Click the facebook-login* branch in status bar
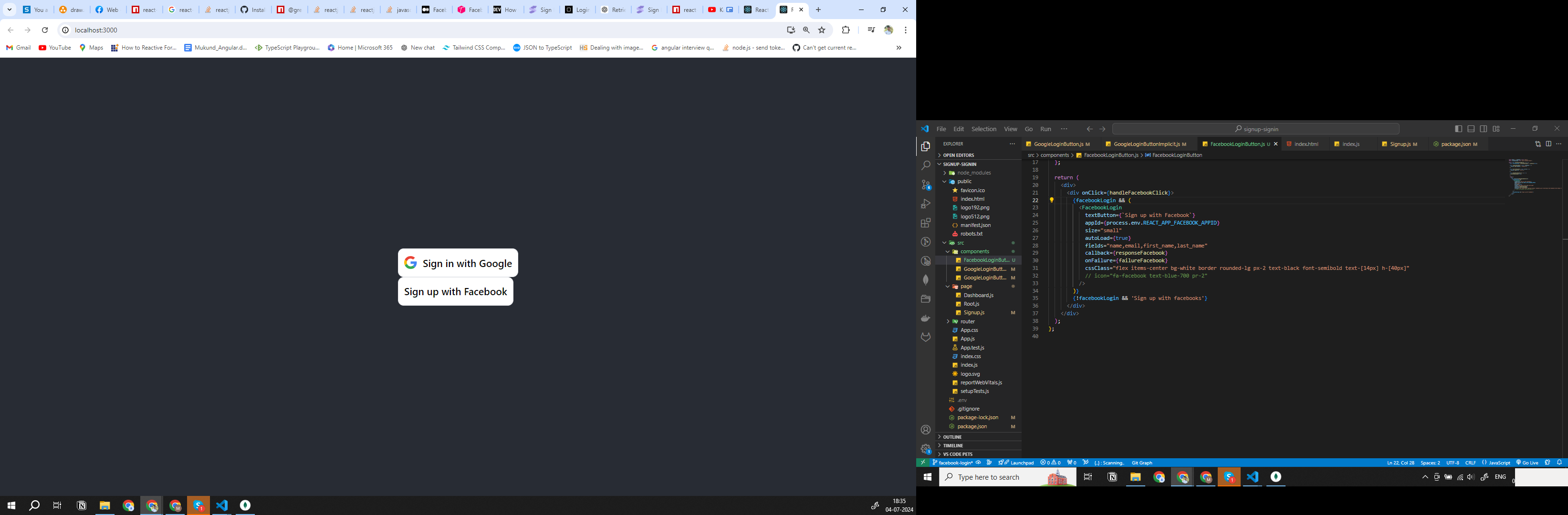The image size is (1568, 515). [x=952, y=463]
